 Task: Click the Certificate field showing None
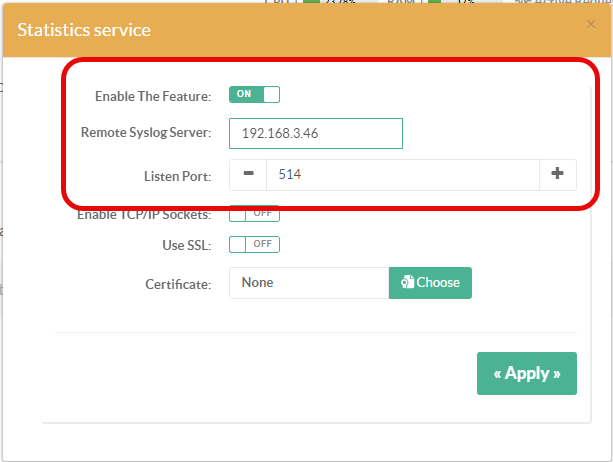tap(308, 283)
